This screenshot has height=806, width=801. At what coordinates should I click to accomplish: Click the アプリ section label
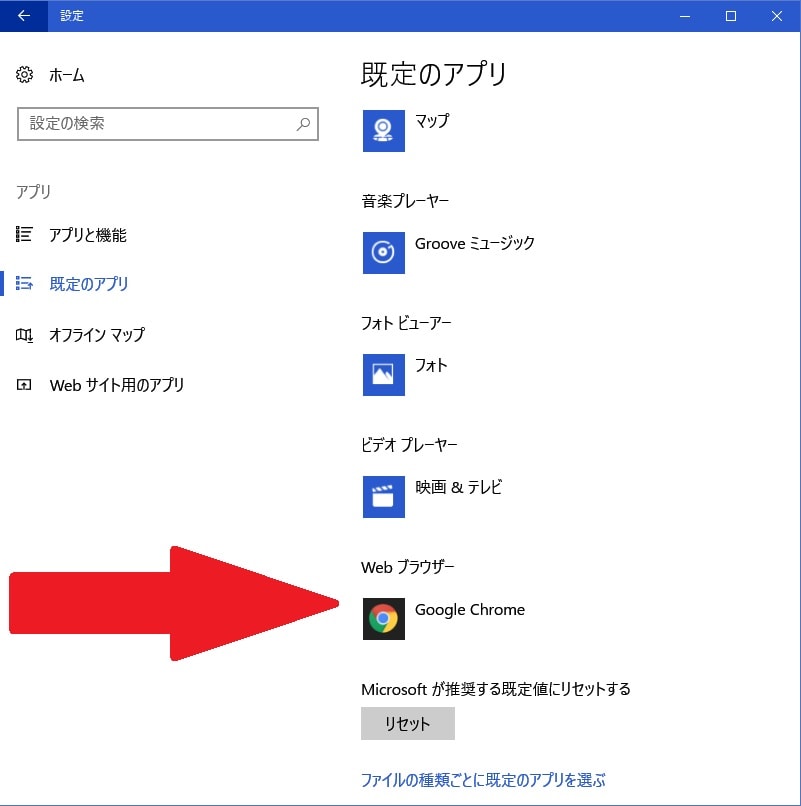click(33, 192)
